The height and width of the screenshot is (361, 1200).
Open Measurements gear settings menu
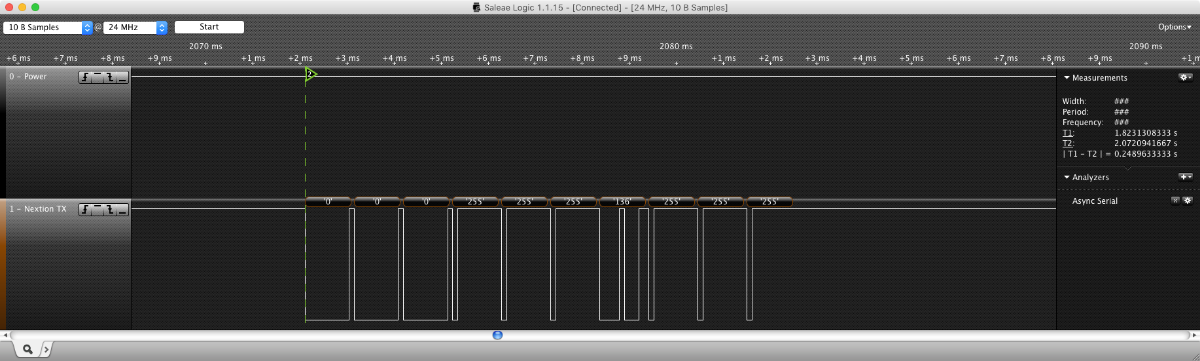tap(1185, 77)
